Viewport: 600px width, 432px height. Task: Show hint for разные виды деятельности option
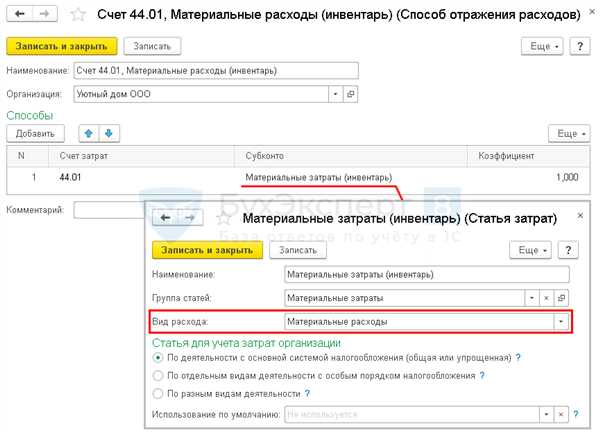[x=307, y=393]
